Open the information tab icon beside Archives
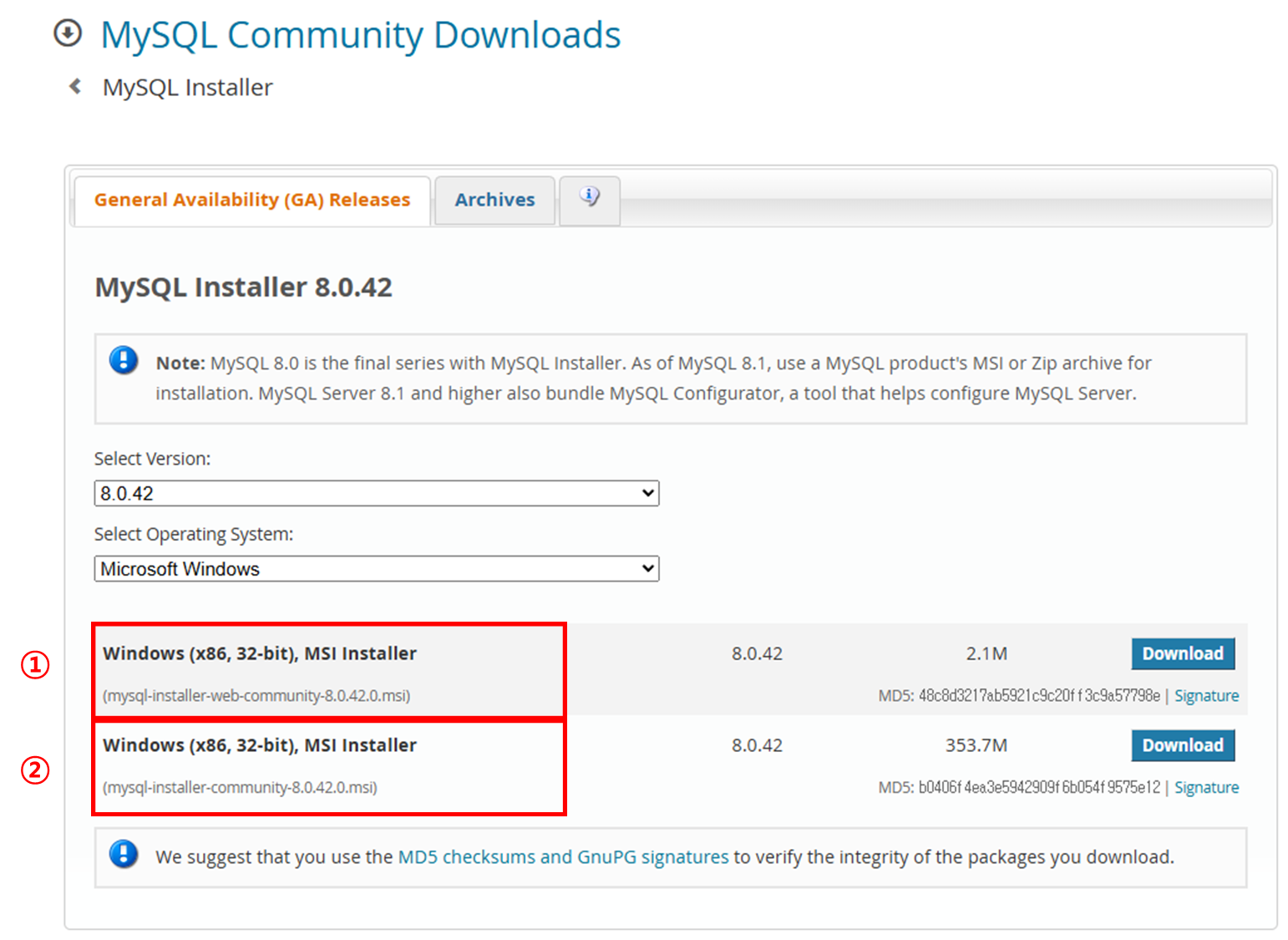Image resolution: width=1288 pixels, height=940 pixels. 590,199
